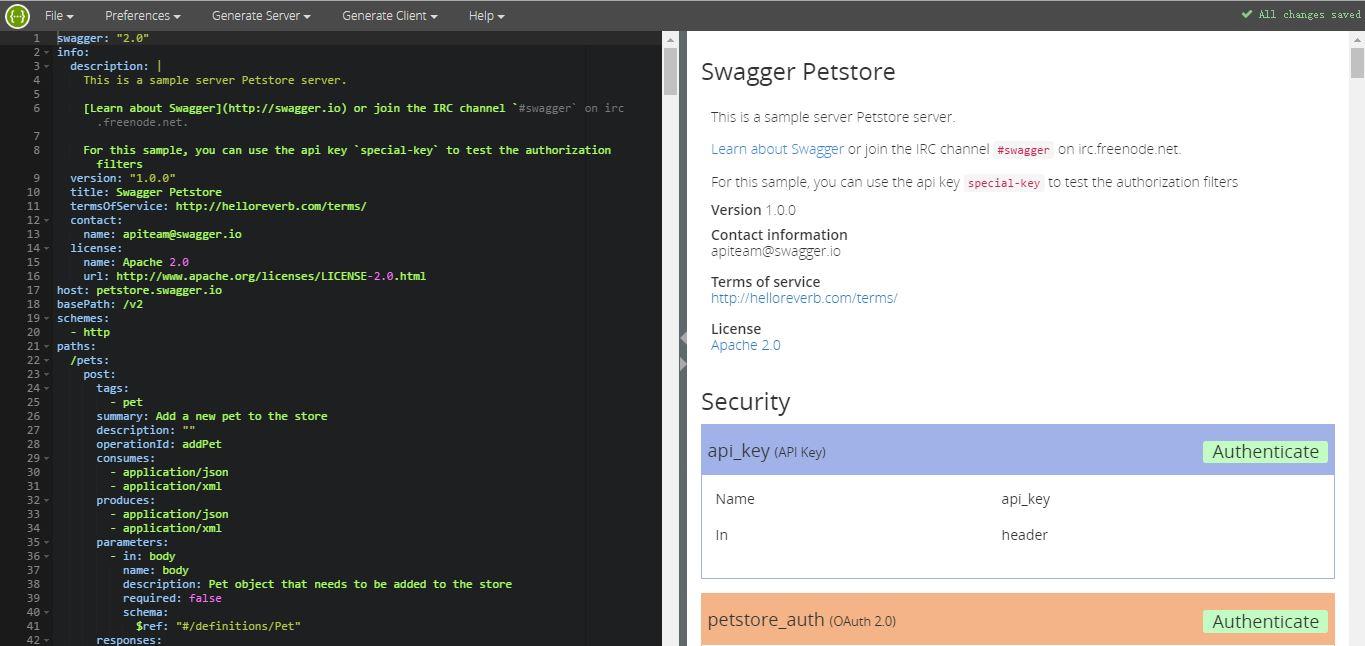Click the Swagger Editor logo icon

tap(17, 15)
